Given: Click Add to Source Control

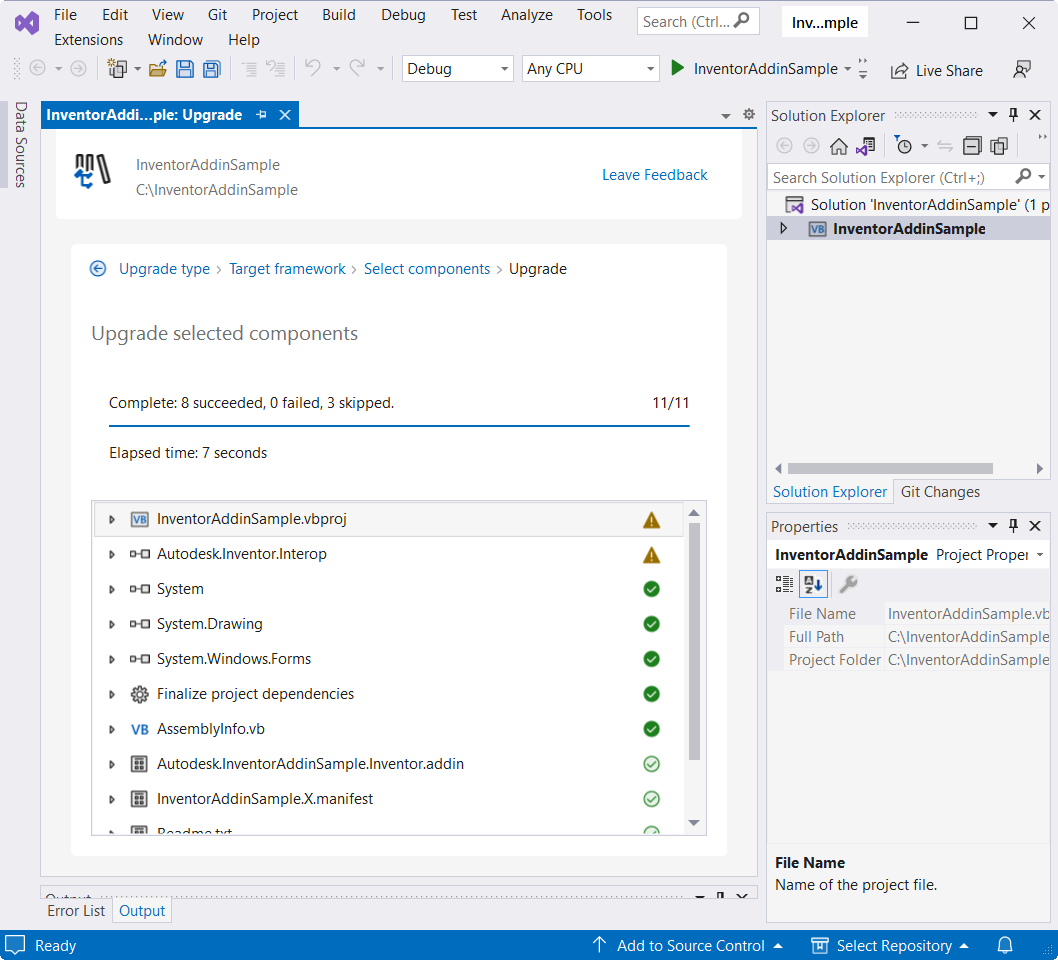Looking at the screenshot, I should (688, 945).
